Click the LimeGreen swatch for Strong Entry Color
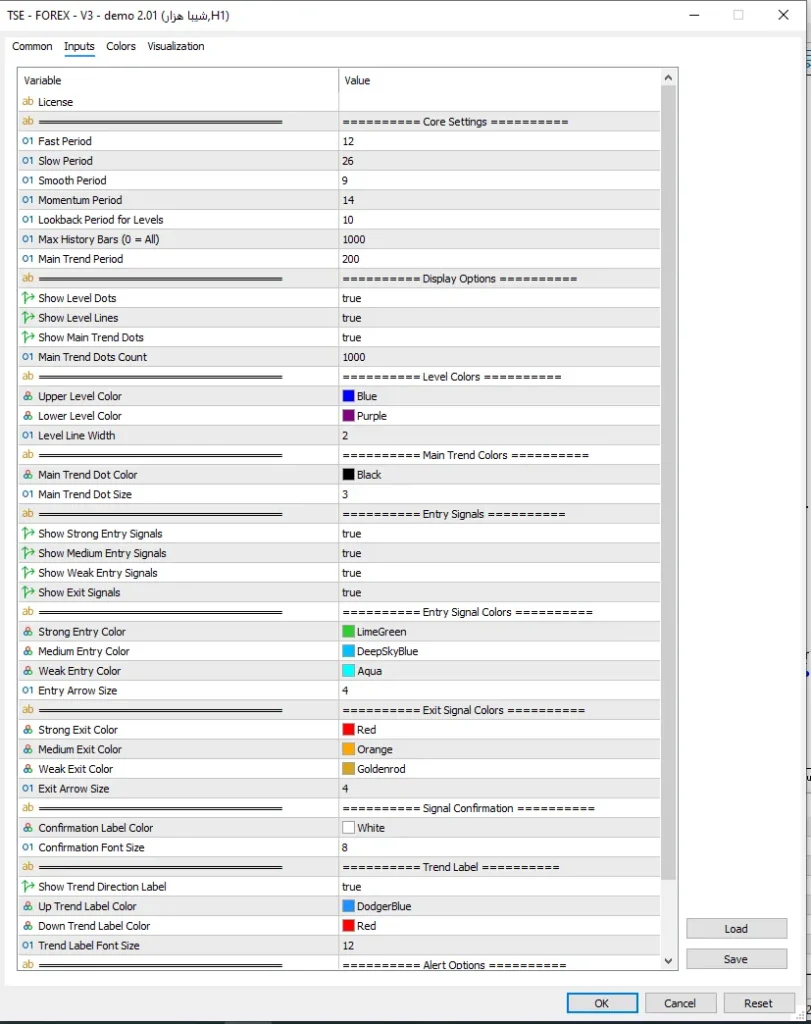This screenshot has width=811, height=1024. click(x=349, y=632)
